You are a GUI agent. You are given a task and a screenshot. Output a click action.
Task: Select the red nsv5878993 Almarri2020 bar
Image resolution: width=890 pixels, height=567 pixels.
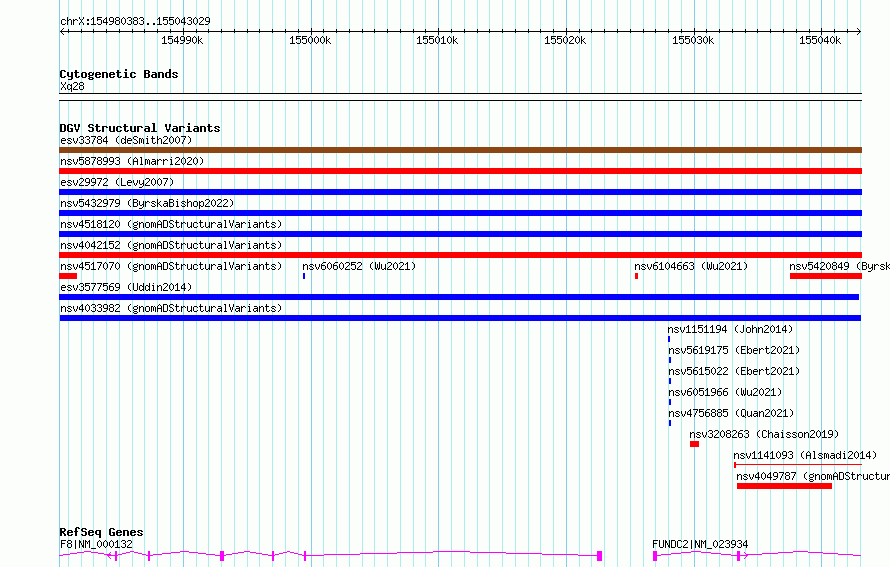460,171
